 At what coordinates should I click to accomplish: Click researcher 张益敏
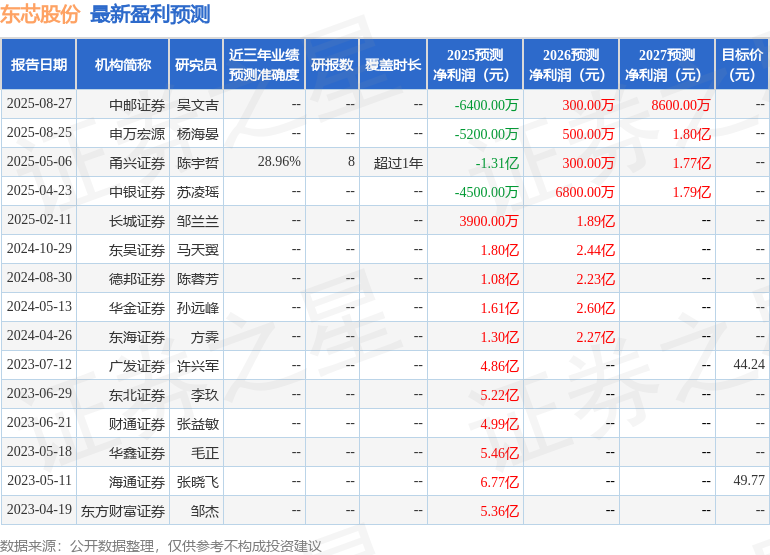coord(197,424)
